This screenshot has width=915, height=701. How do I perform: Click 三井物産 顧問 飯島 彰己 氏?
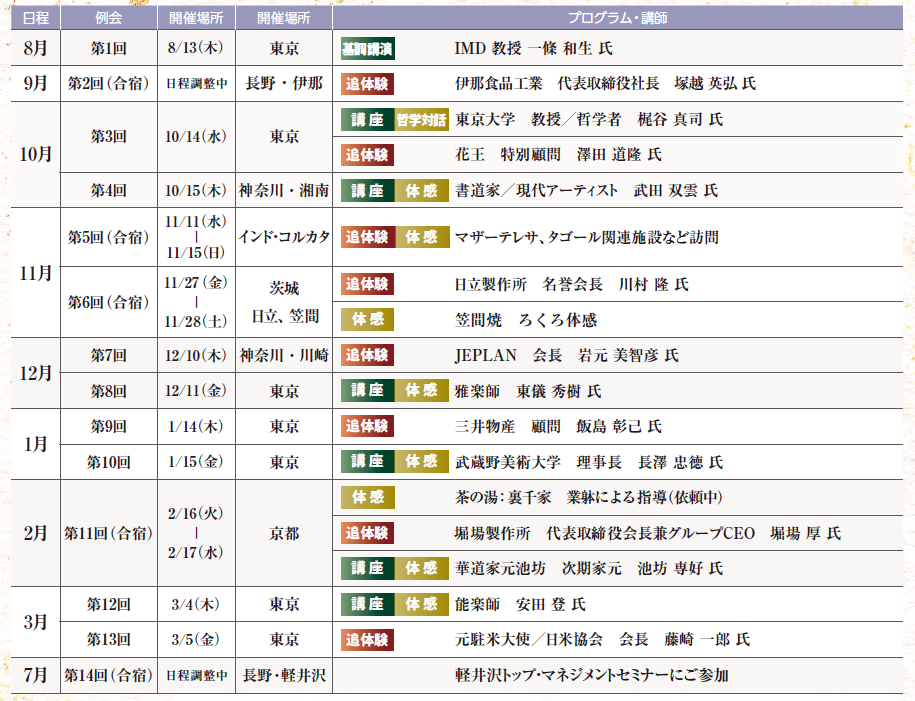coord(558,427)
